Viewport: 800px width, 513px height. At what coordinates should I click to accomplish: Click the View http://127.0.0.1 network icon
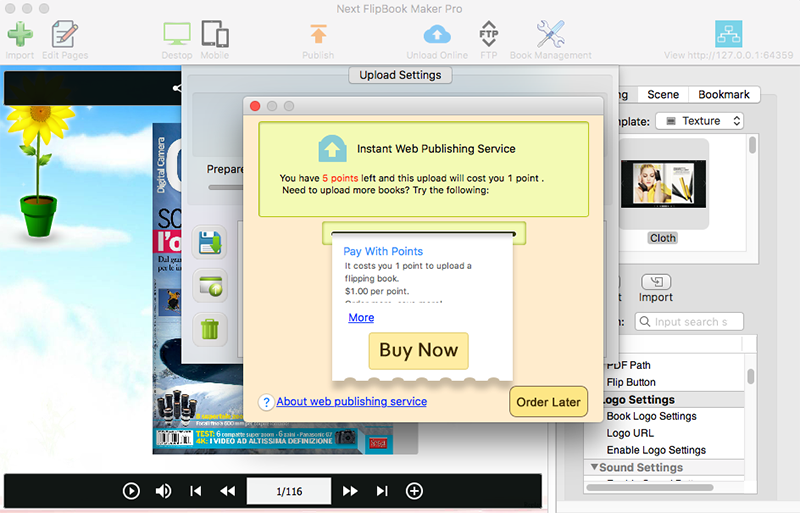(729, 34)
